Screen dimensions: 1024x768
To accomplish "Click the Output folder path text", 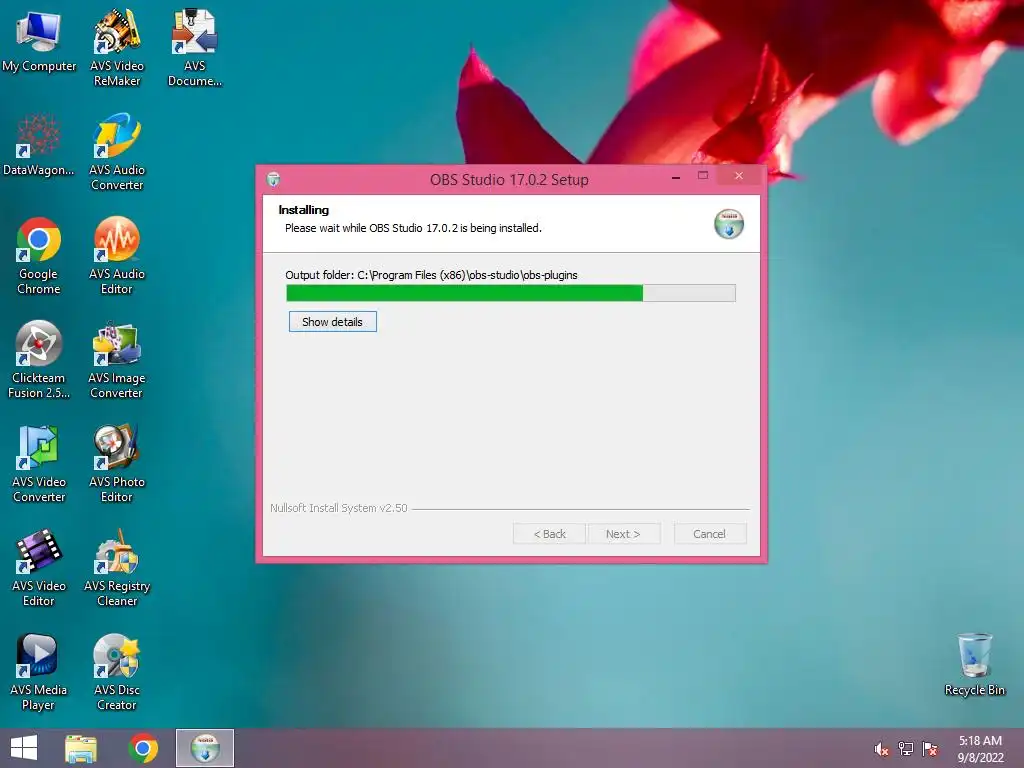I will pos(431,275).
